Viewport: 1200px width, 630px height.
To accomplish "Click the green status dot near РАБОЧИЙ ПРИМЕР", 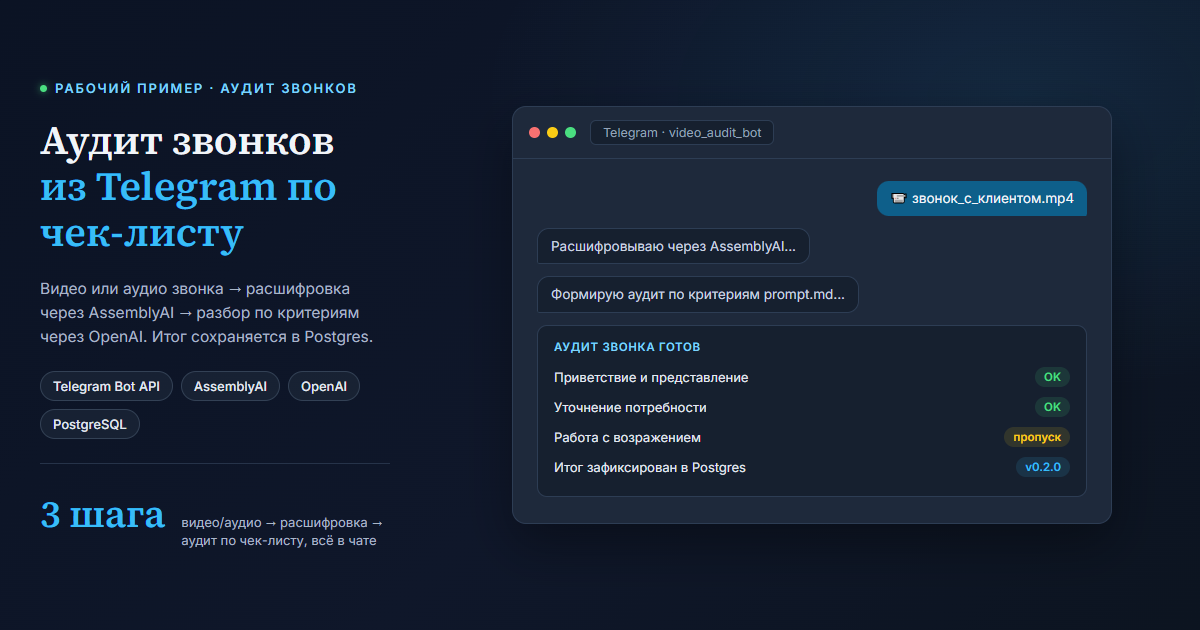I will (x=44, y=88).
